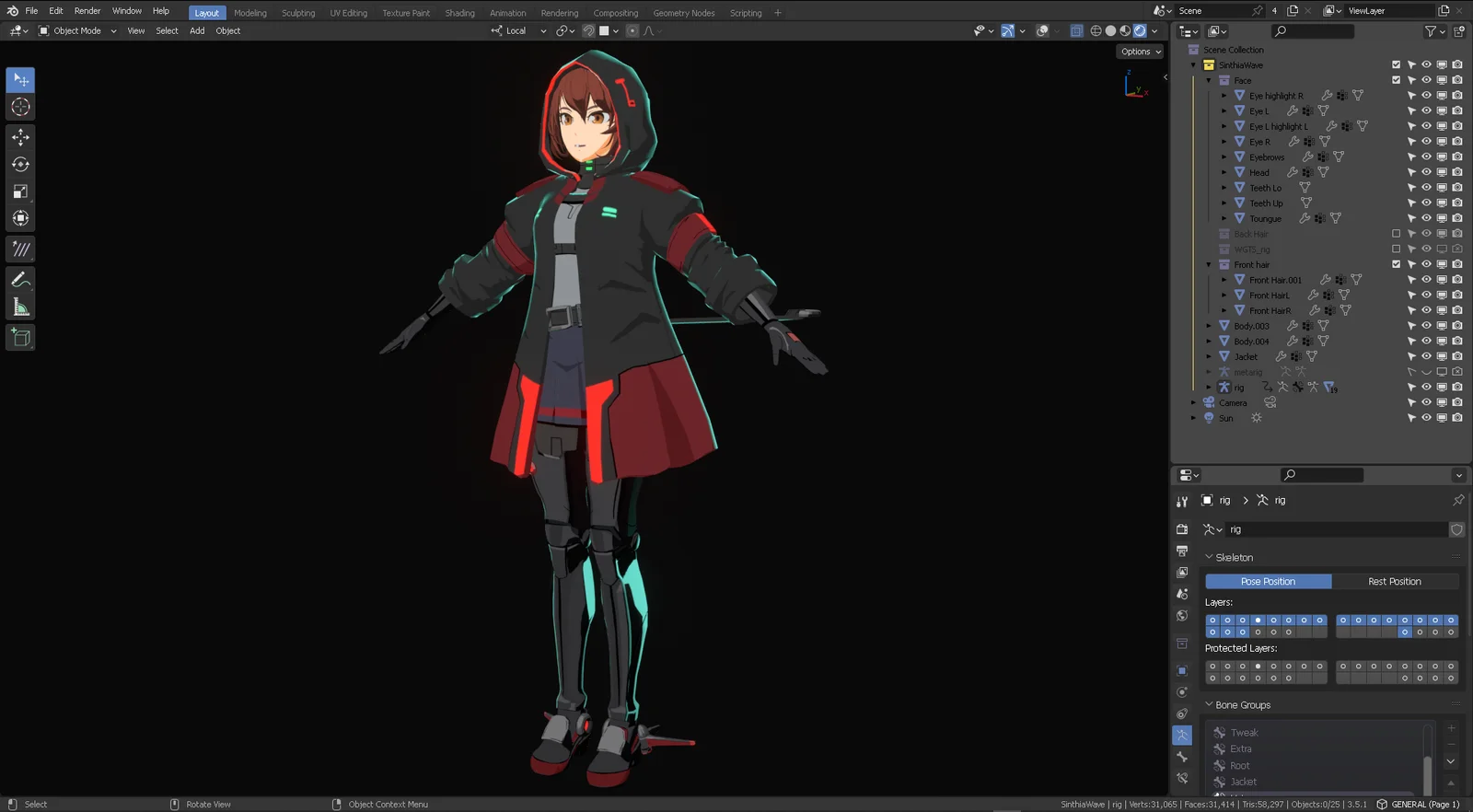Toggle X-ray view in viewport header
1473x812 pixels.
click(1076, 30)
